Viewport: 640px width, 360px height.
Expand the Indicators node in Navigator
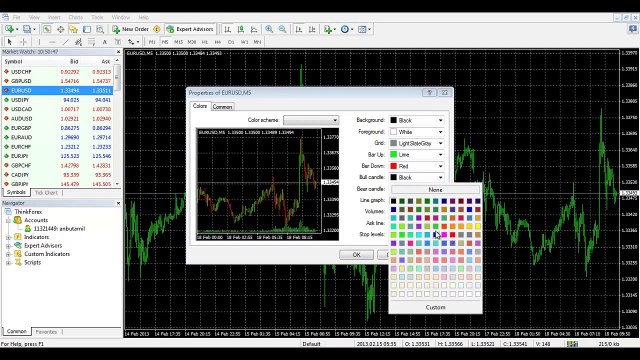tap(8, 237)
